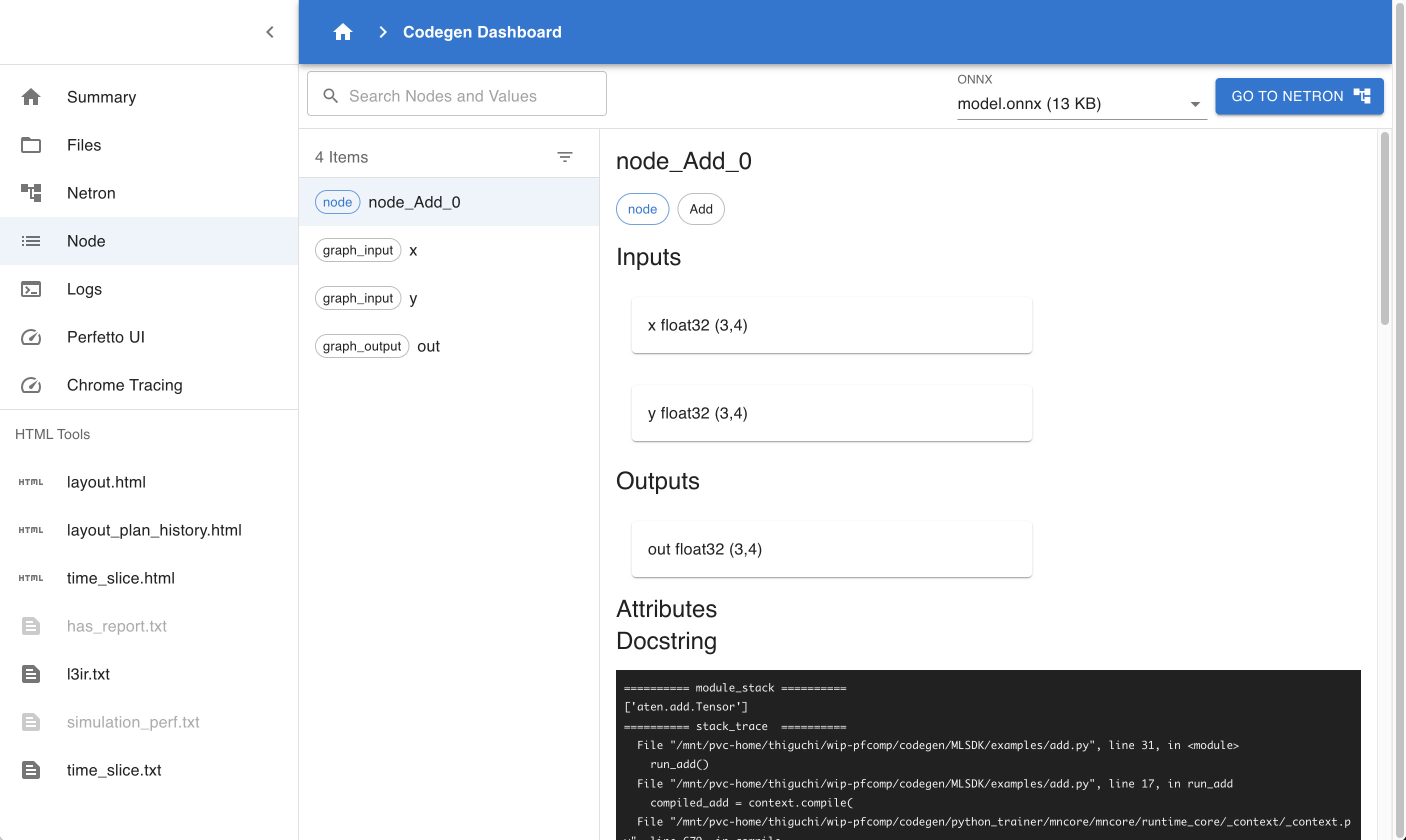Select the graph_output out list item
The width and height of the screenshot is (1406, 840).
pyautogui.click(x=428, y=346)
